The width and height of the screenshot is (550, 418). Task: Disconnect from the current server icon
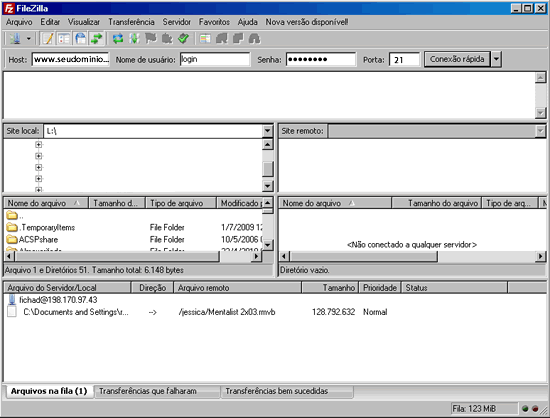coord(167,39)
